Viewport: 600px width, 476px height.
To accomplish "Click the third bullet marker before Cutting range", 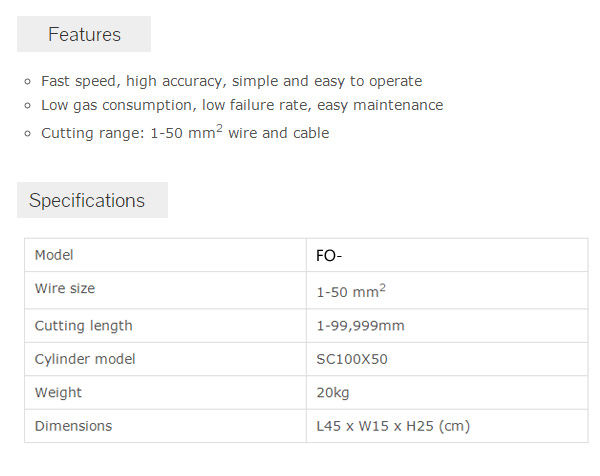I will pos(27,134).
